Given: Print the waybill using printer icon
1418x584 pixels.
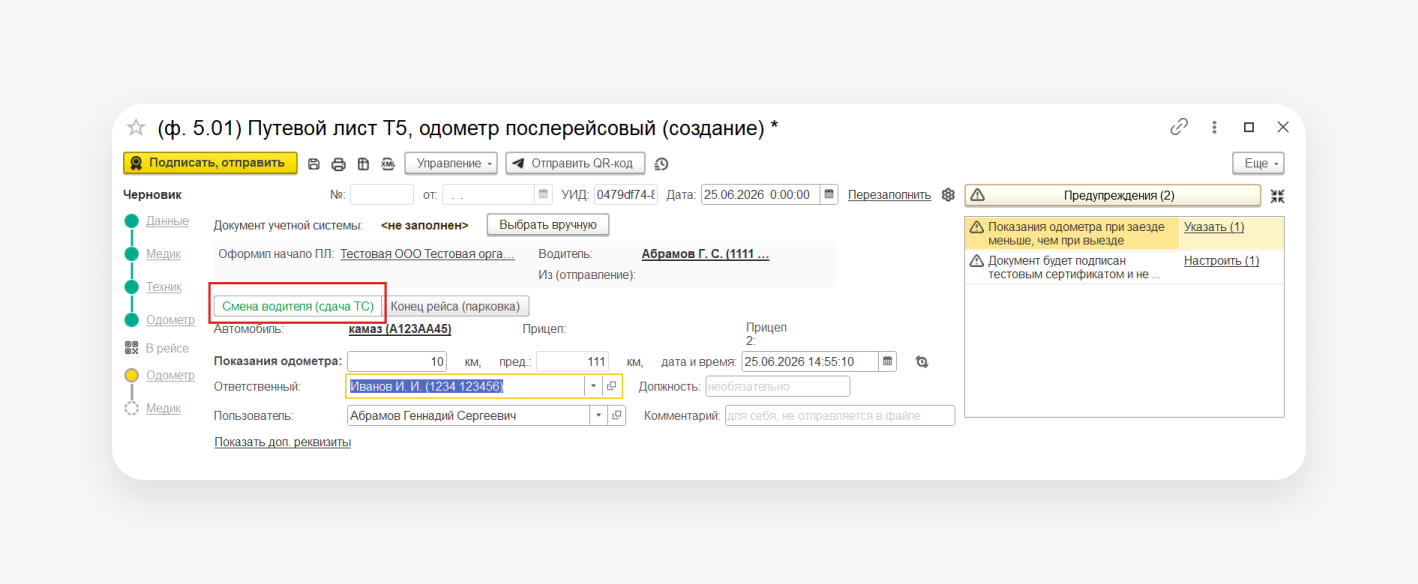Looking at the screenshot, I should click(338, 164).
